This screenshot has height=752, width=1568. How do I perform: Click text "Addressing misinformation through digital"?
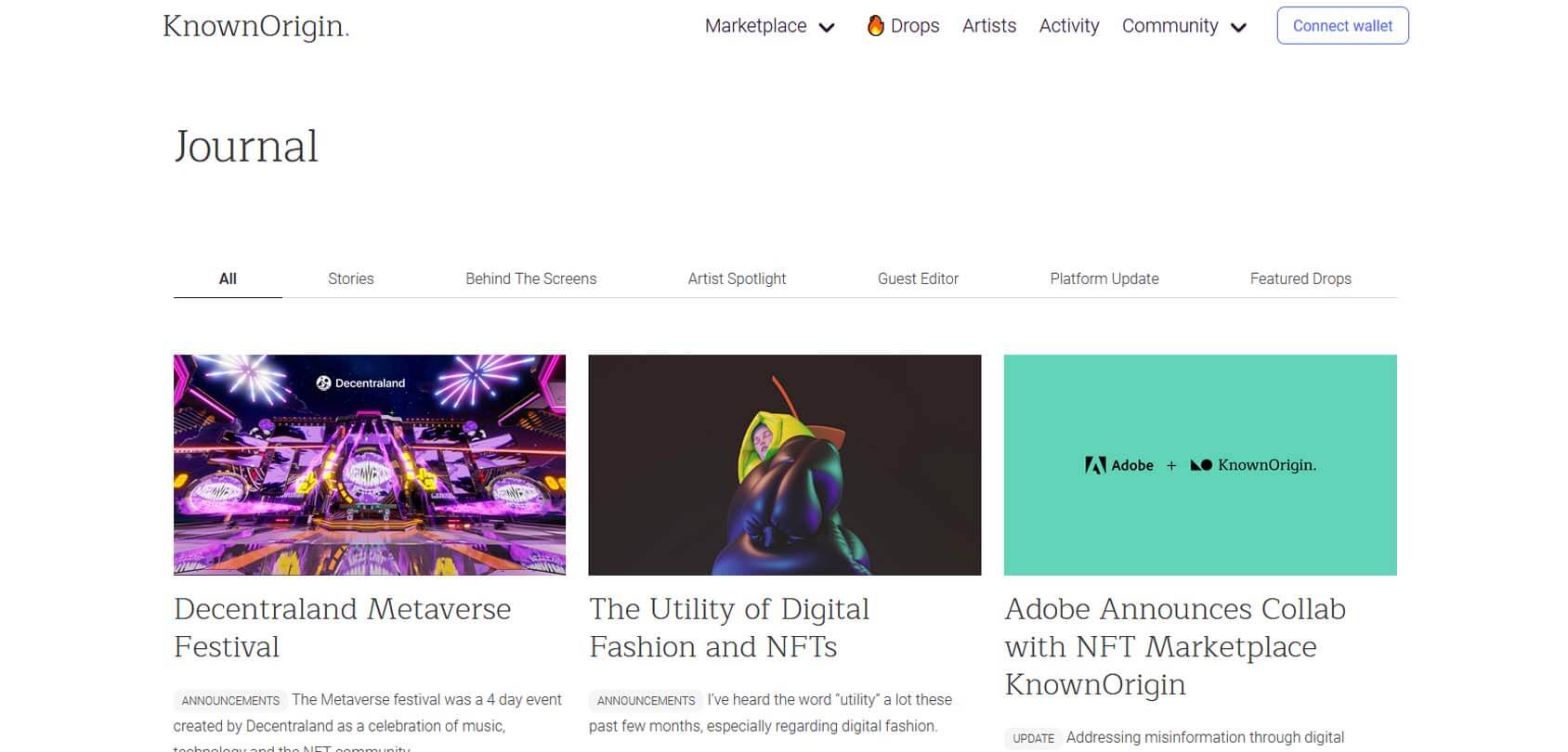pos(1205,738)
